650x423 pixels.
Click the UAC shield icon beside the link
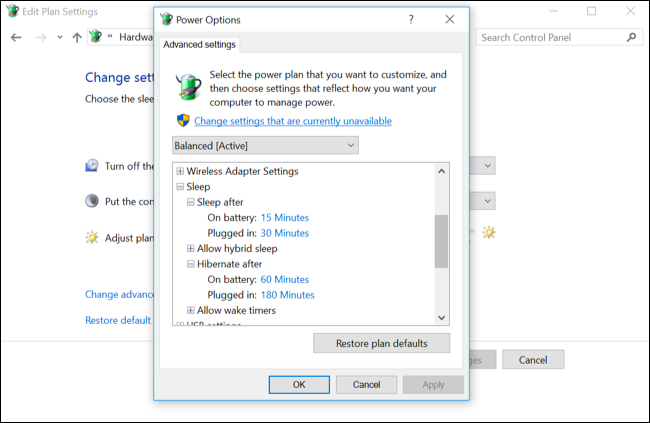pos(183,121)
